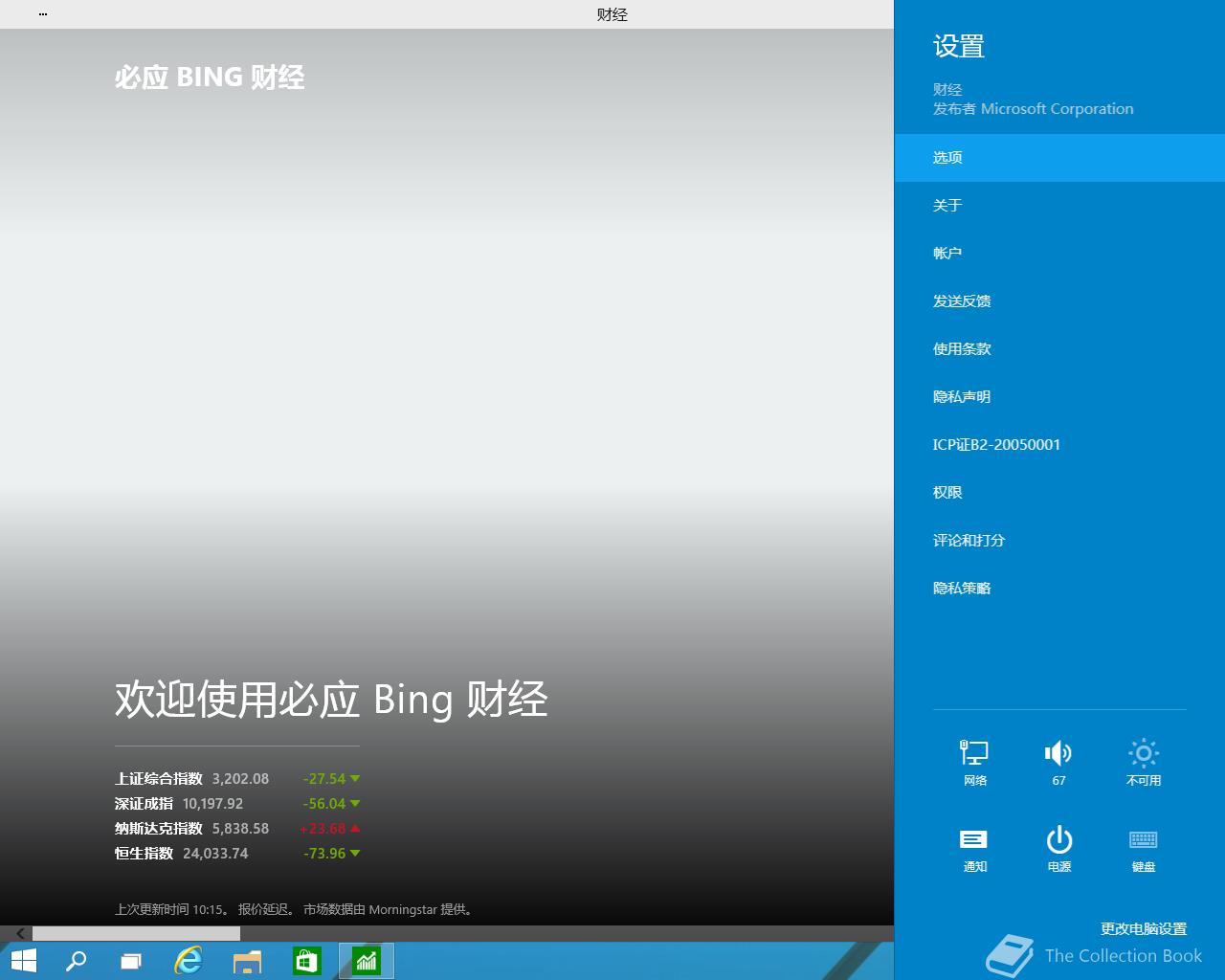Open the 关于 settings entry
This screenshot has height=980, width=1225.
pyautogui.click(x=1059, y=206)
